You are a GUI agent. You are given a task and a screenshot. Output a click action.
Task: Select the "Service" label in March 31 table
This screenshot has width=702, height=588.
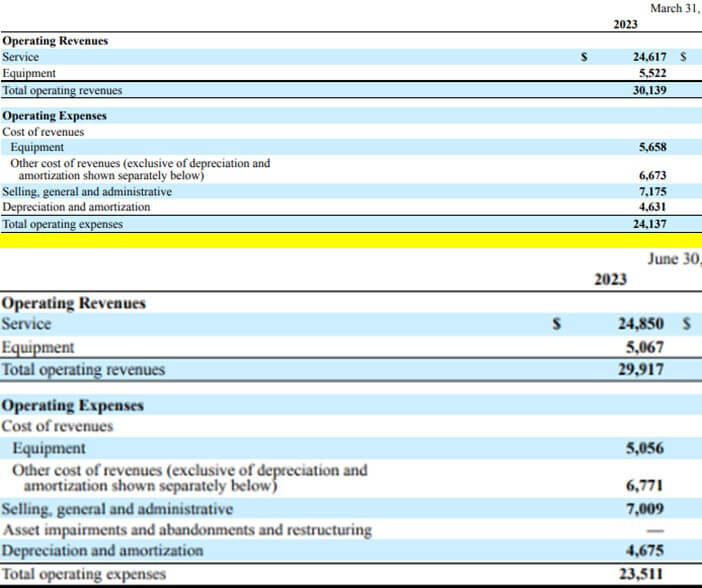click(x=21, y=57)
